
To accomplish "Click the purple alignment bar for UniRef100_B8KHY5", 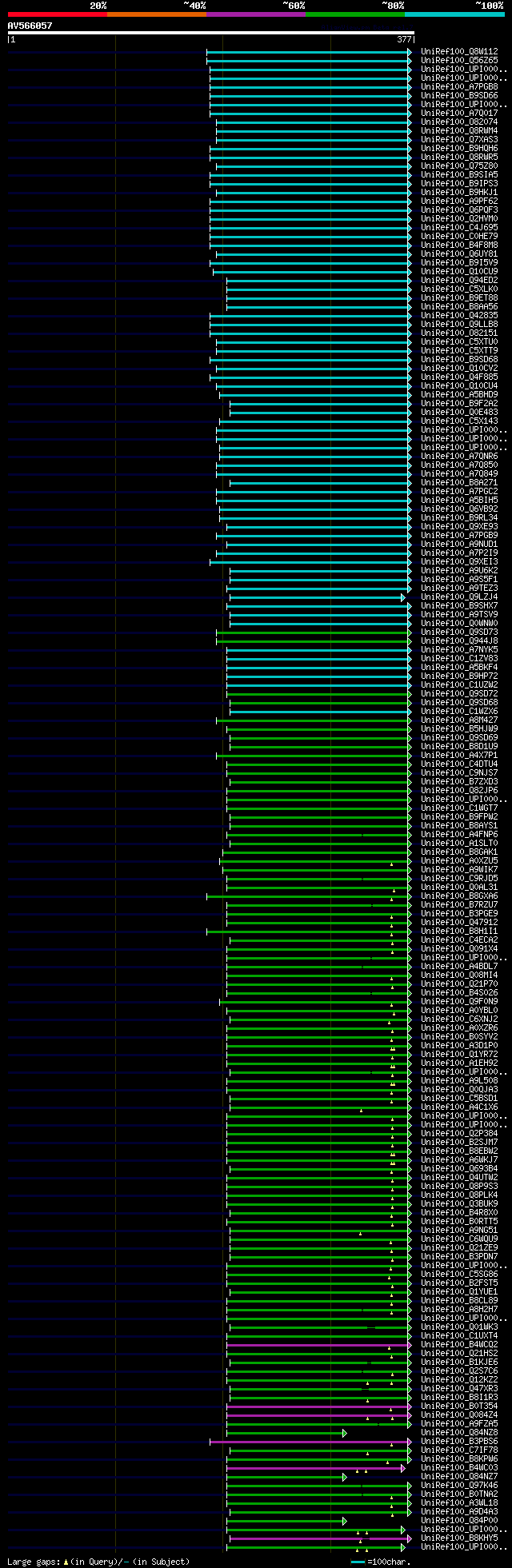I will pos(321,1538).
